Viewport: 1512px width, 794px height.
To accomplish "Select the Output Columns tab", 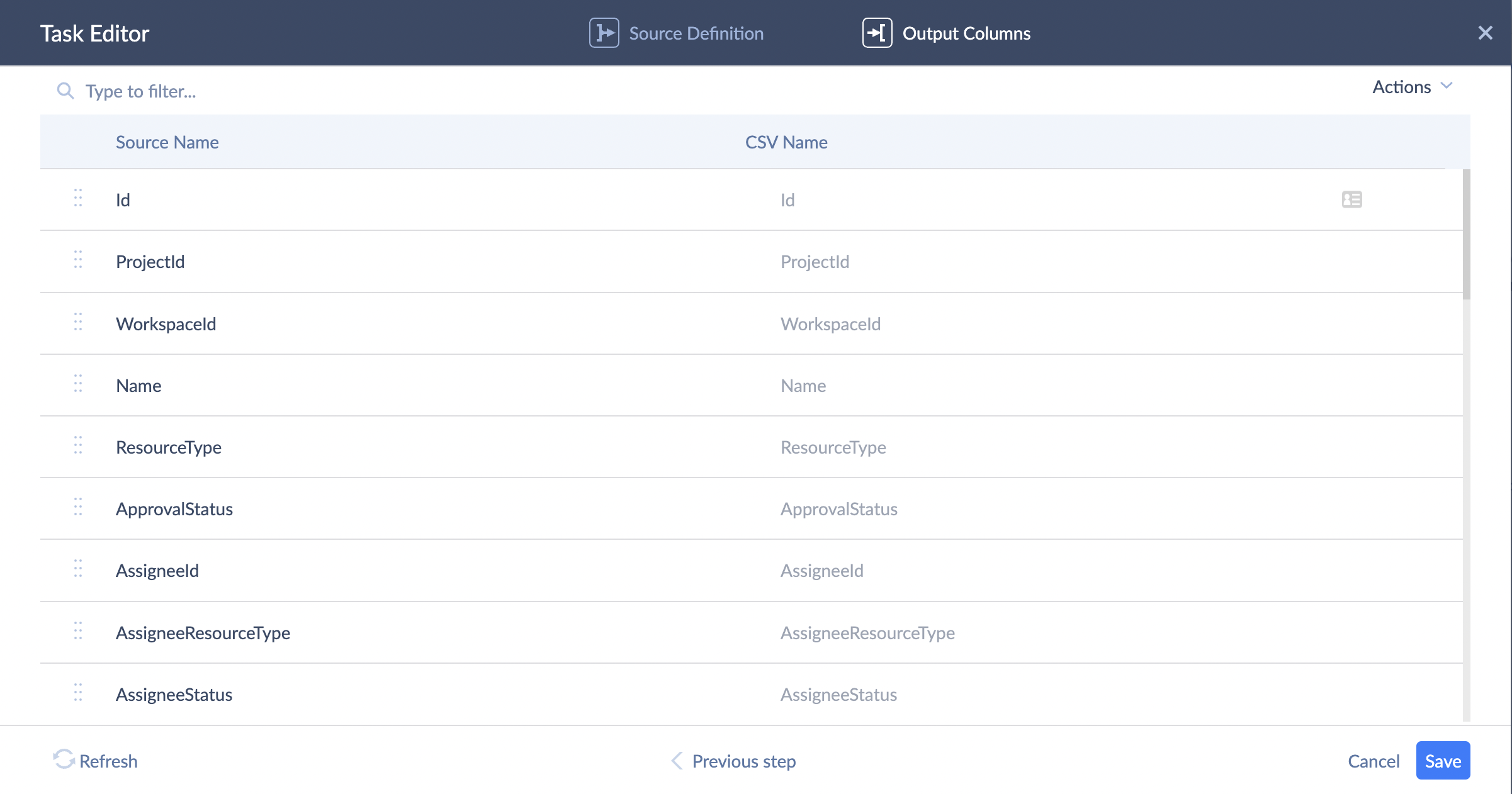I will click(x=966, y=33).
